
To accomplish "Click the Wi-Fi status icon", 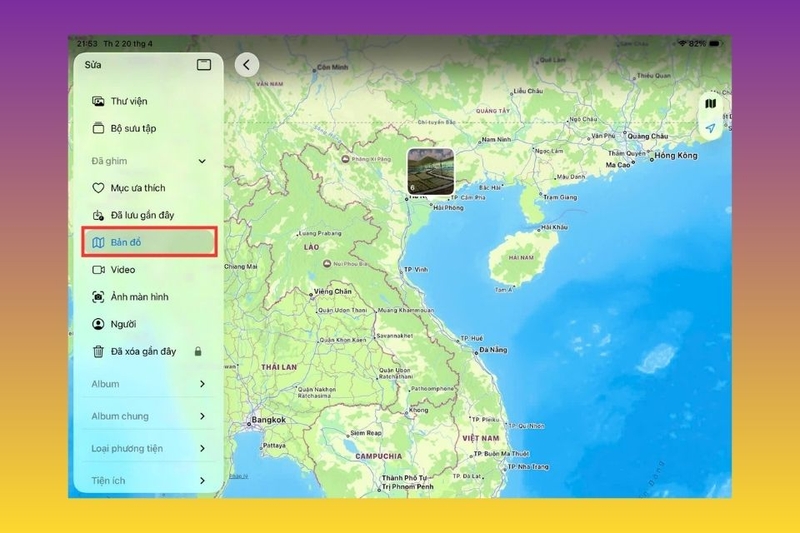I will point(682,43).
